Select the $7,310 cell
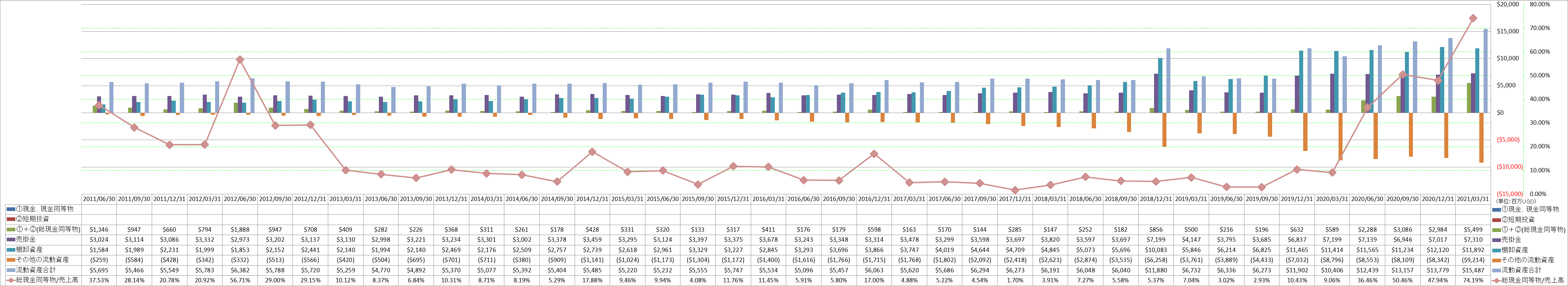 1473,240
